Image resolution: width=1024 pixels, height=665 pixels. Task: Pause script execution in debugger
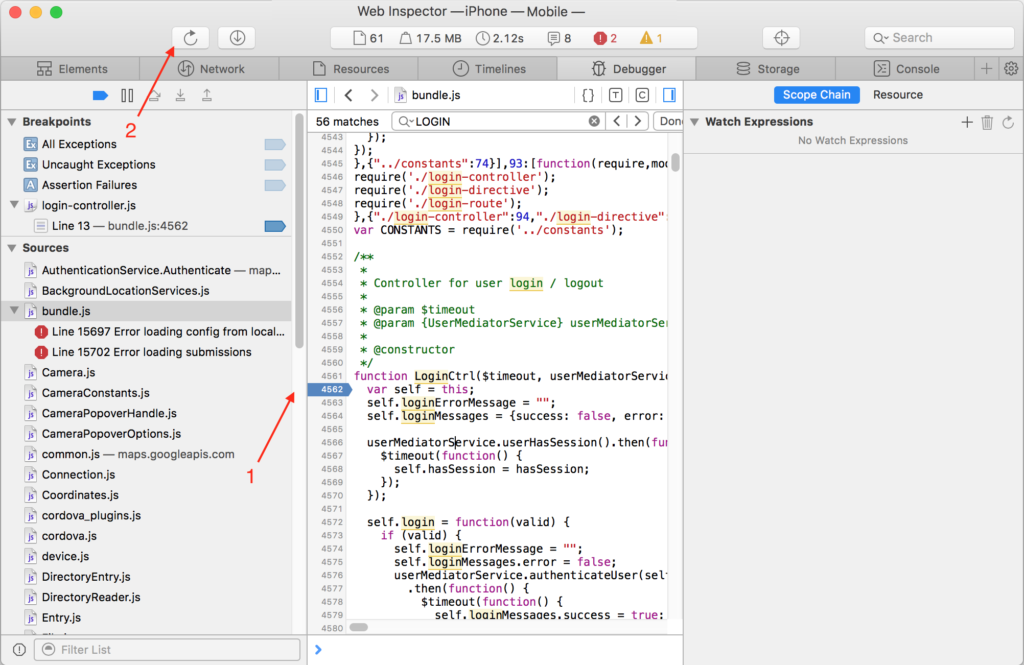[127, 95]
